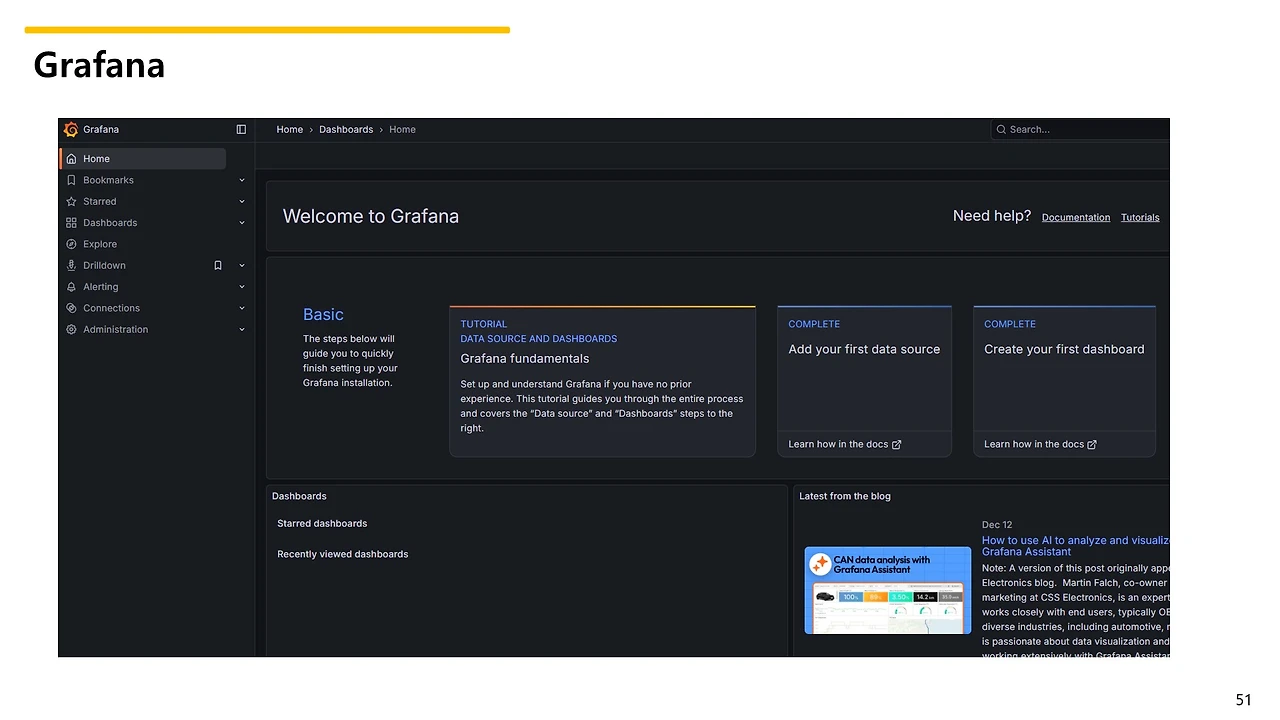Click the Alerting bell icon in sidebar
This screenshot has height=720, width=1280.
[71, 287]
